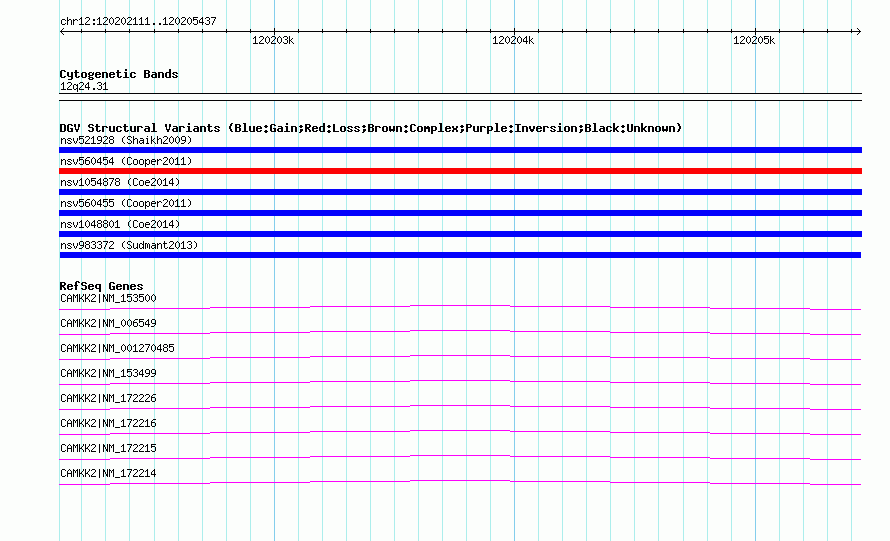Open transcript CAMKK2|NM_153499

click(108, 374)
